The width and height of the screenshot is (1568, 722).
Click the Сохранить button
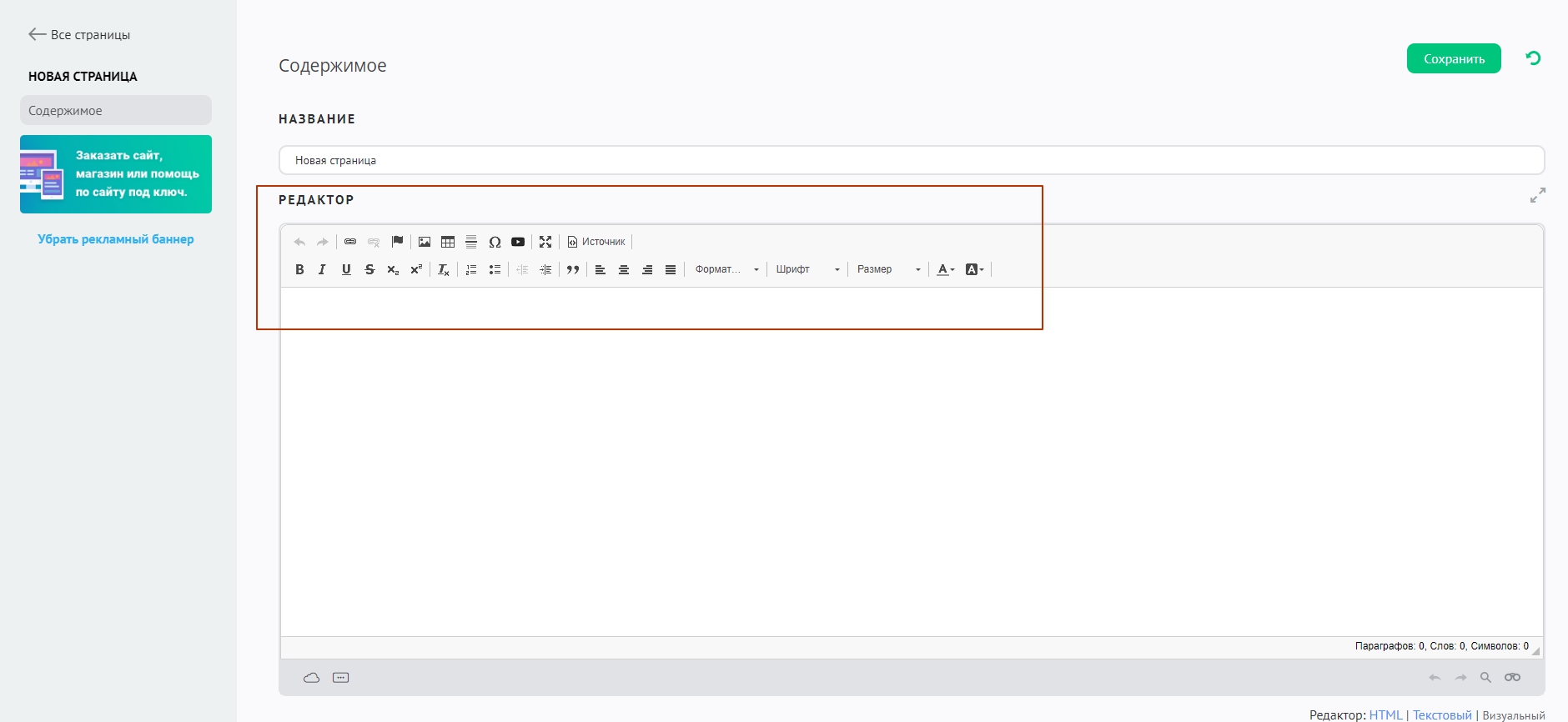click(x=1454, y=58)
